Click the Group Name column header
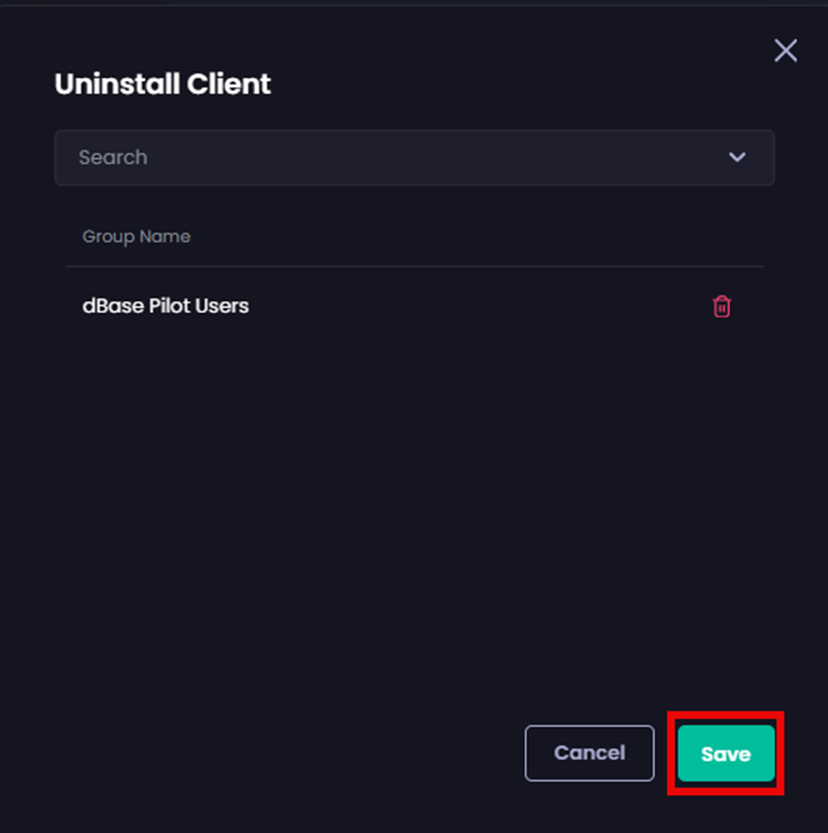The height and width of the screenshot is (833, 828). click(136, 236)
